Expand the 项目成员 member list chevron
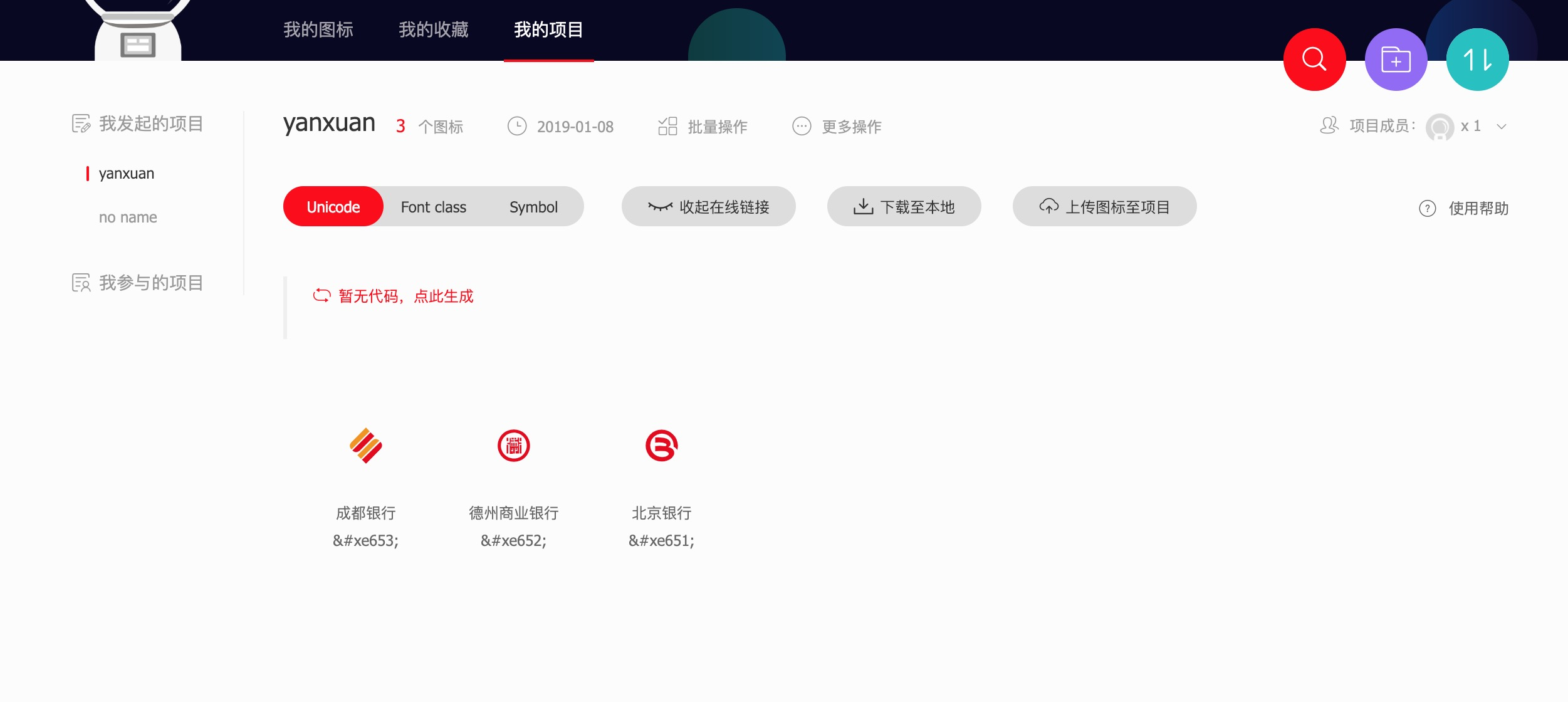 pos(1500,127)
